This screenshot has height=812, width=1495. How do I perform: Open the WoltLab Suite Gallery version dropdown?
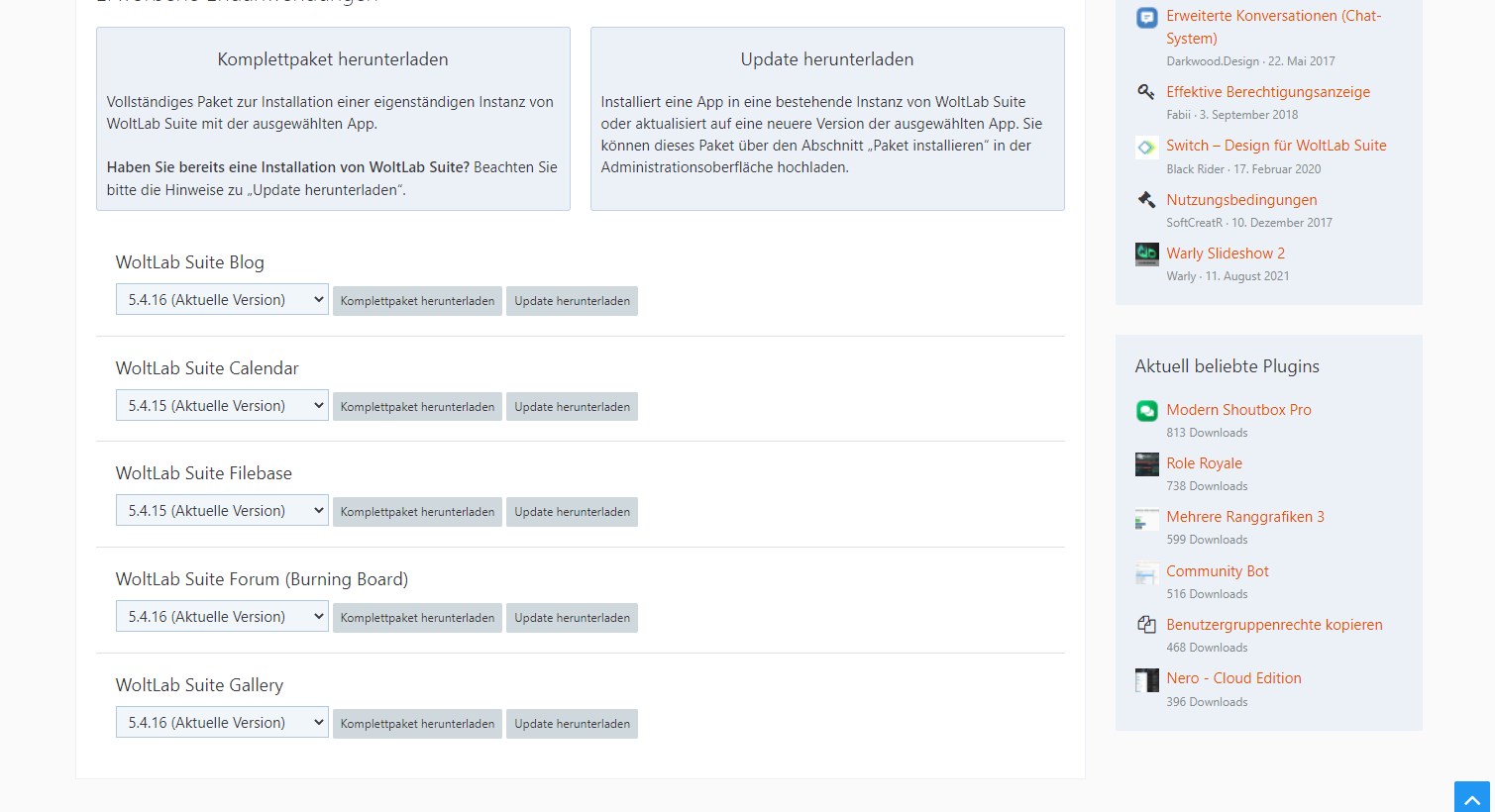(222, 723)
